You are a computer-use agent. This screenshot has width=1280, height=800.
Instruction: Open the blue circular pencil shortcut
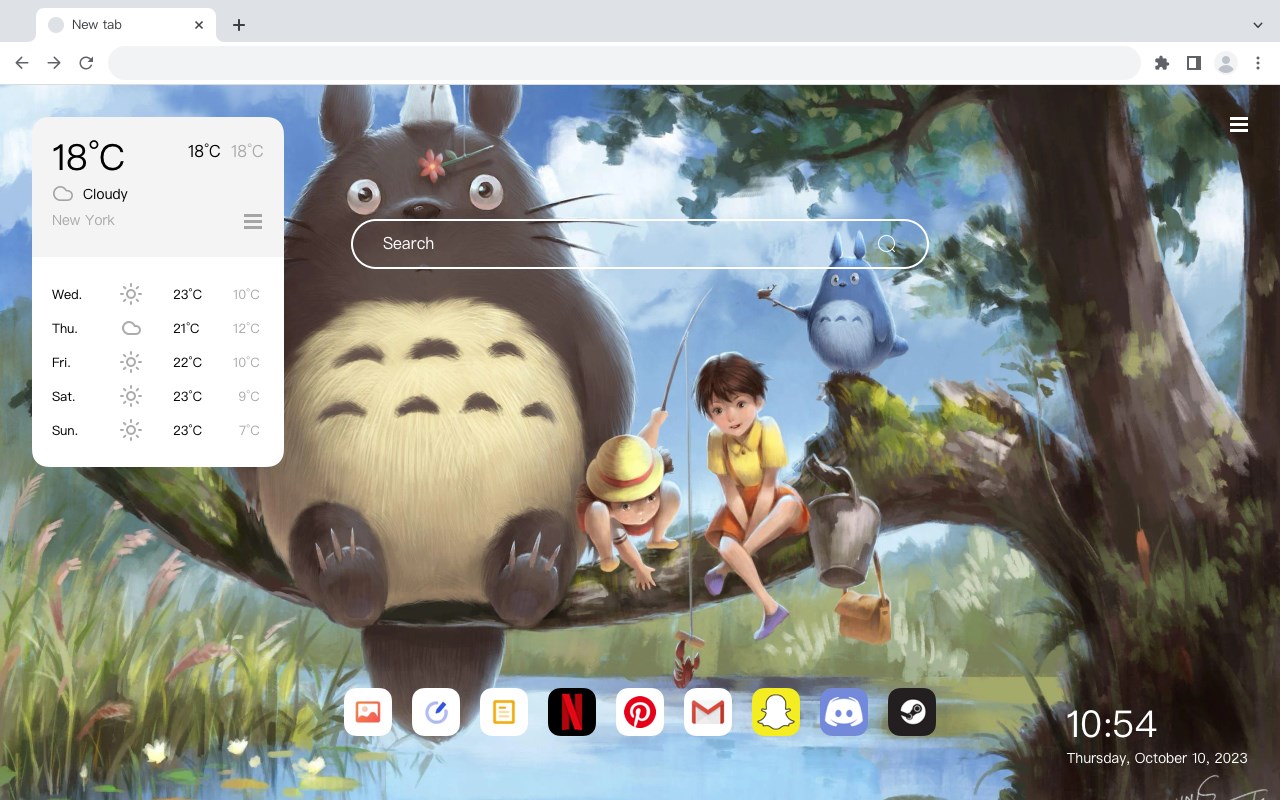436,712
